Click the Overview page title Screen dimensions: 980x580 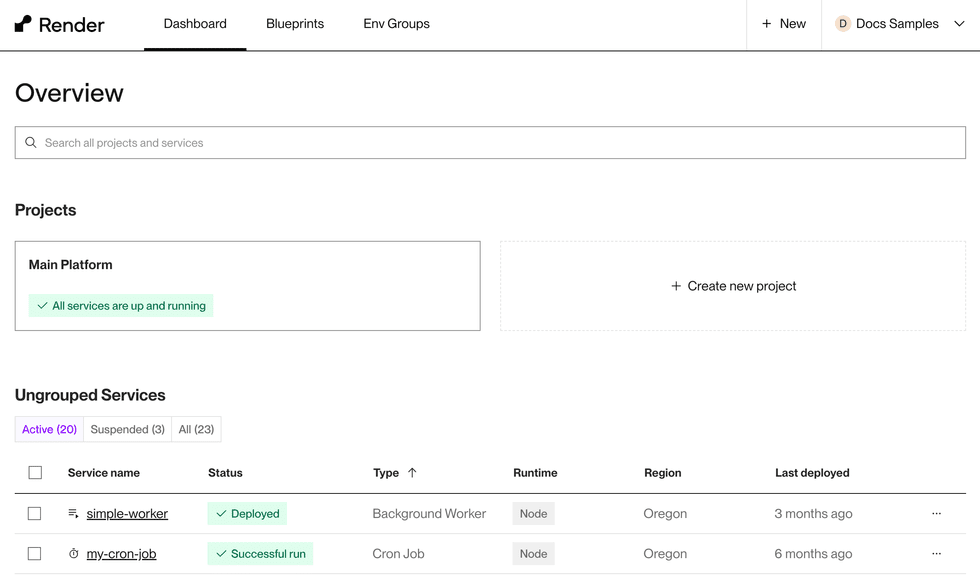(69, 93)
